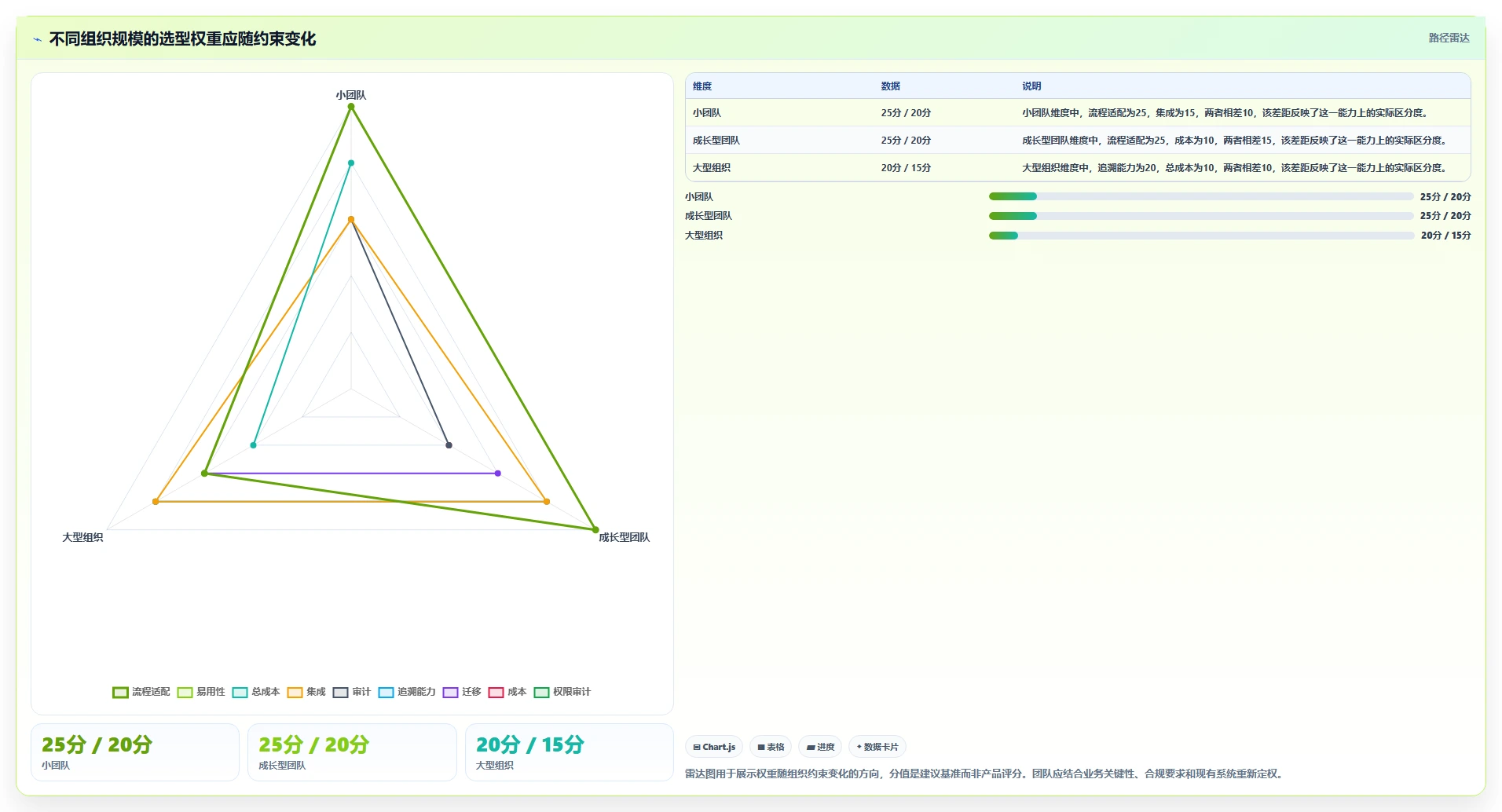1502x812 pixels.
Task: Click the small icon before the page title
Action: tap(37, 39)
